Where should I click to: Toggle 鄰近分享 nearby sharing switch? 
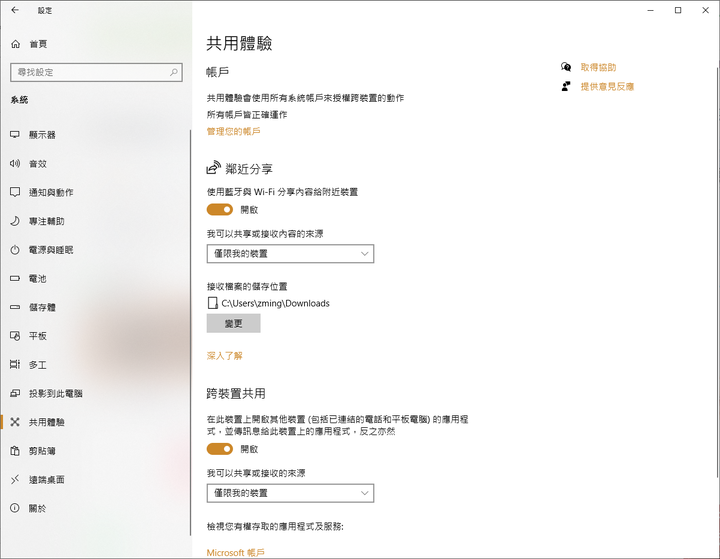pos(219,209)
